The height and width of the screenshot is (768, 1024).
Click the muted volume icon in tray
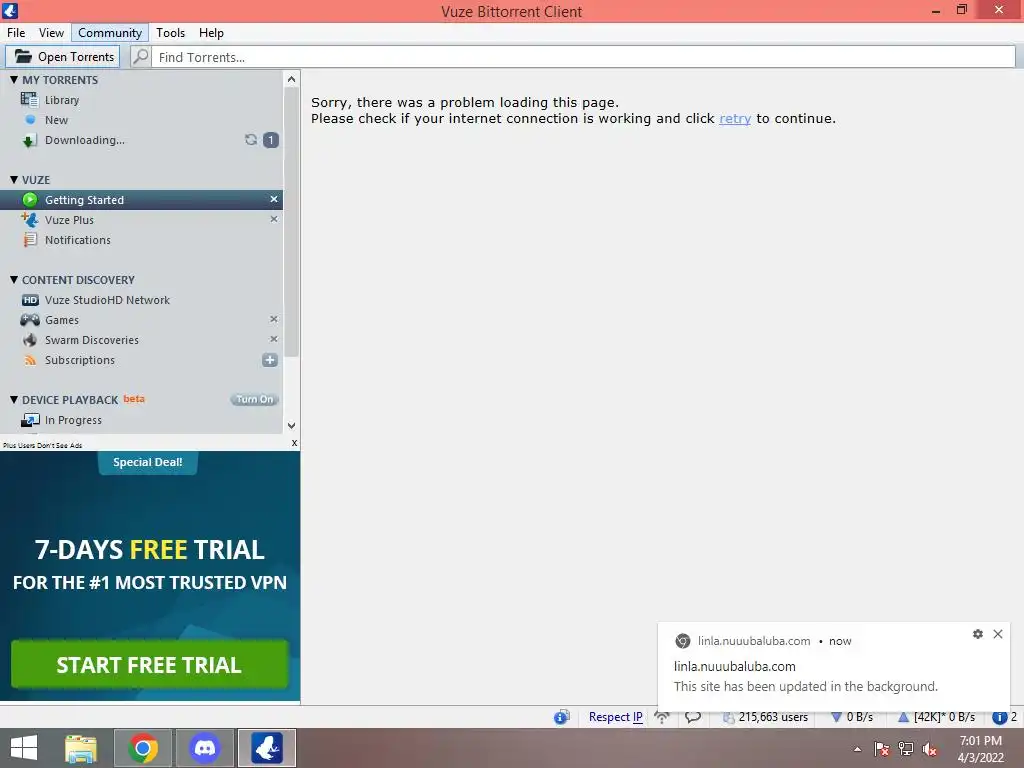tap(929, 749)
